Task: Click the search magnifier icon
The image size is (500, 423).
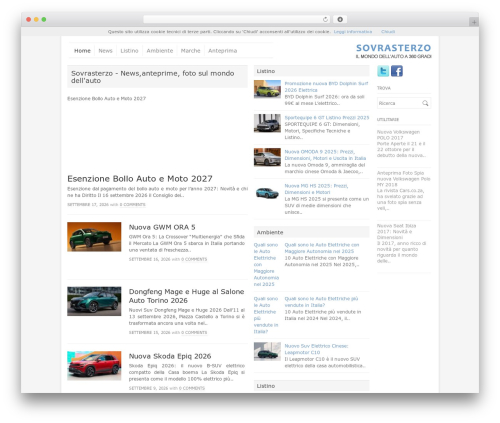Action: (x=425, y=103)
